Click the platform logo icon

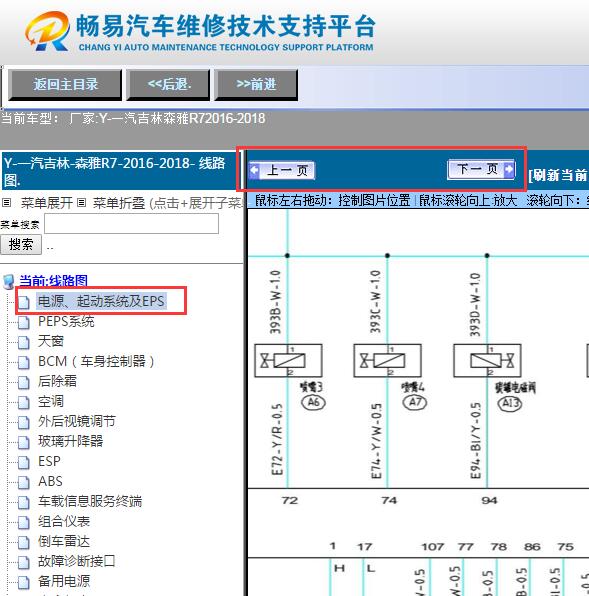[x=48, y=31]
